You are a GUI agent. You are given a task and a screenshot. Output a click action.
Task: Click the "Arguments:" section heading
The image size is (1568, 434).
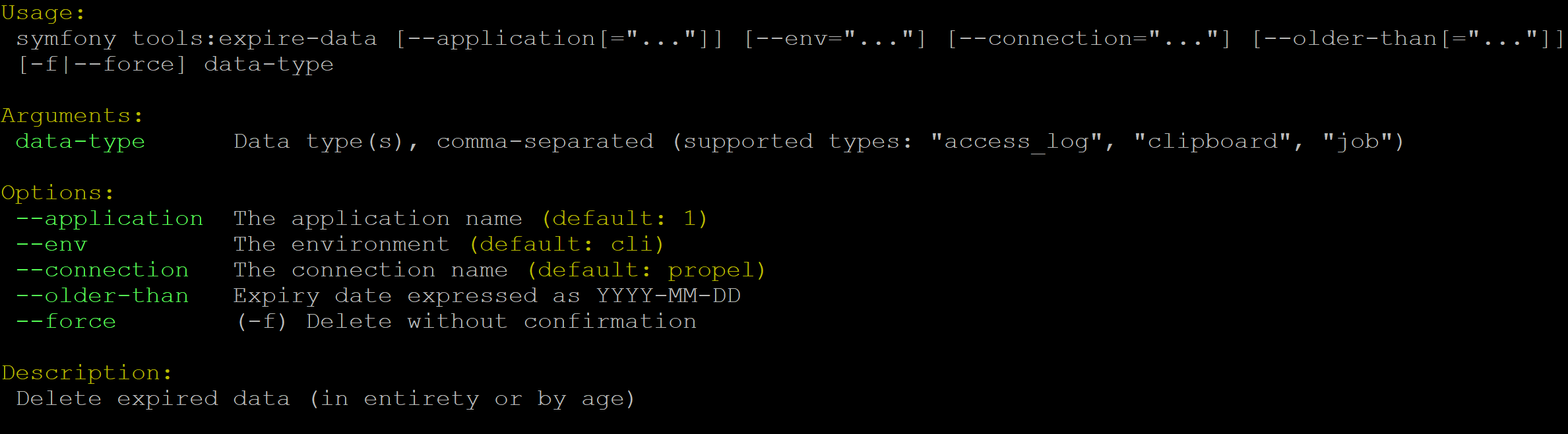point(71,116)
